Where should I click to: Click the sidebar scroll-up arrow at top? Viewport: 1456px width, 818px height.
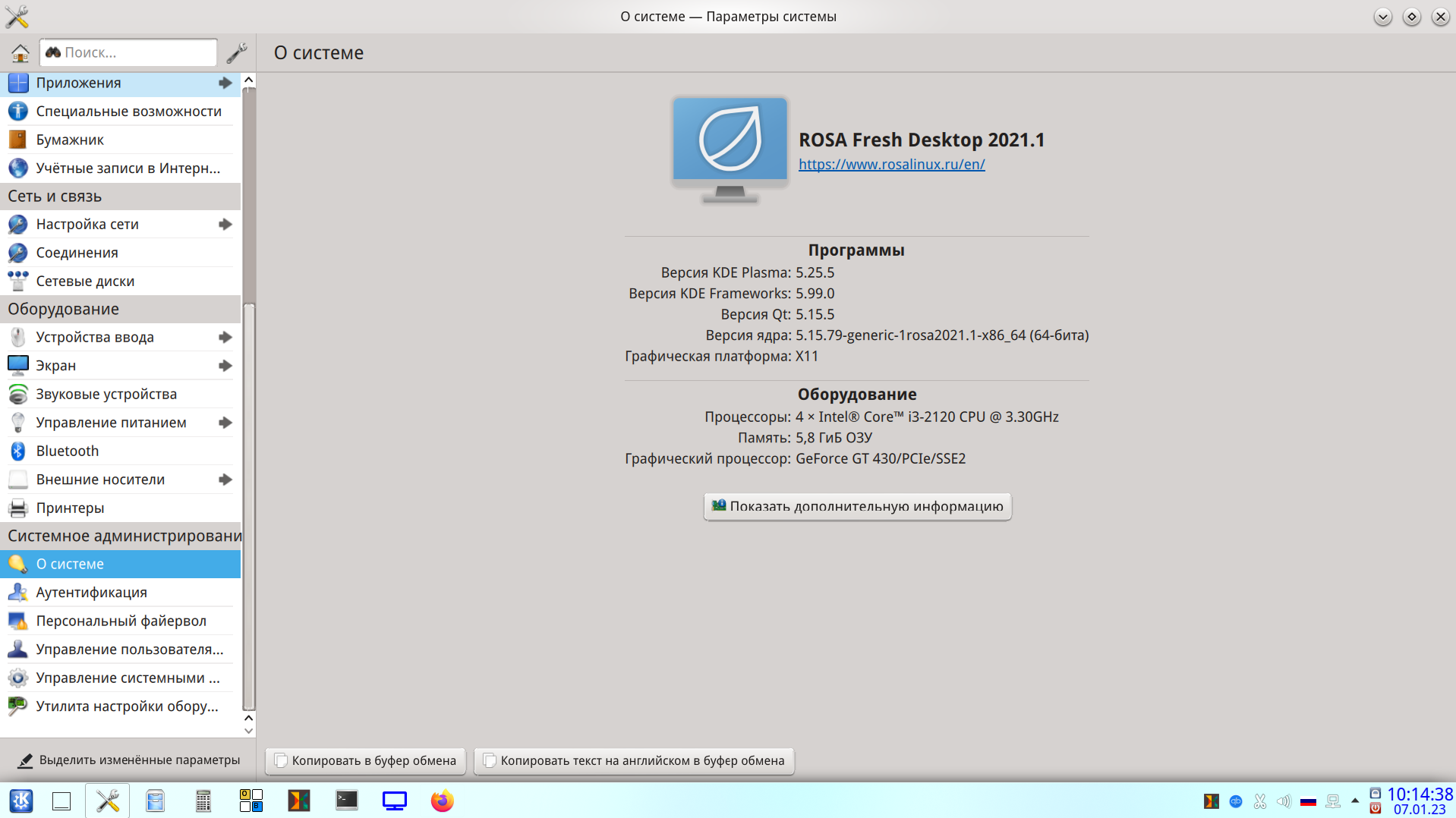coord(248,80)
